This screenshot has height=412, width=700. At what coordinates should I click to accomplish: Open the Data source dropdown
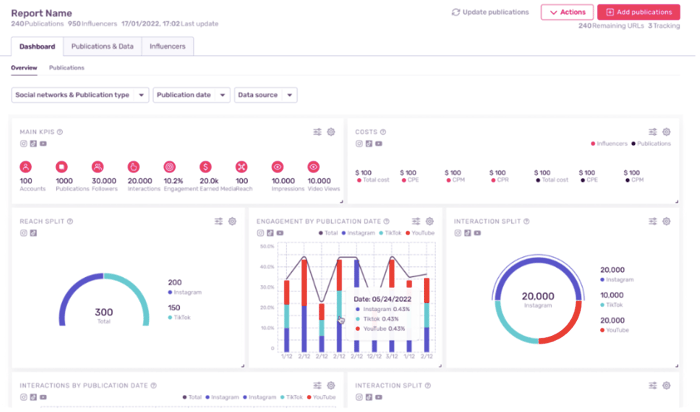pyautogui.click(x=265, y=95)
